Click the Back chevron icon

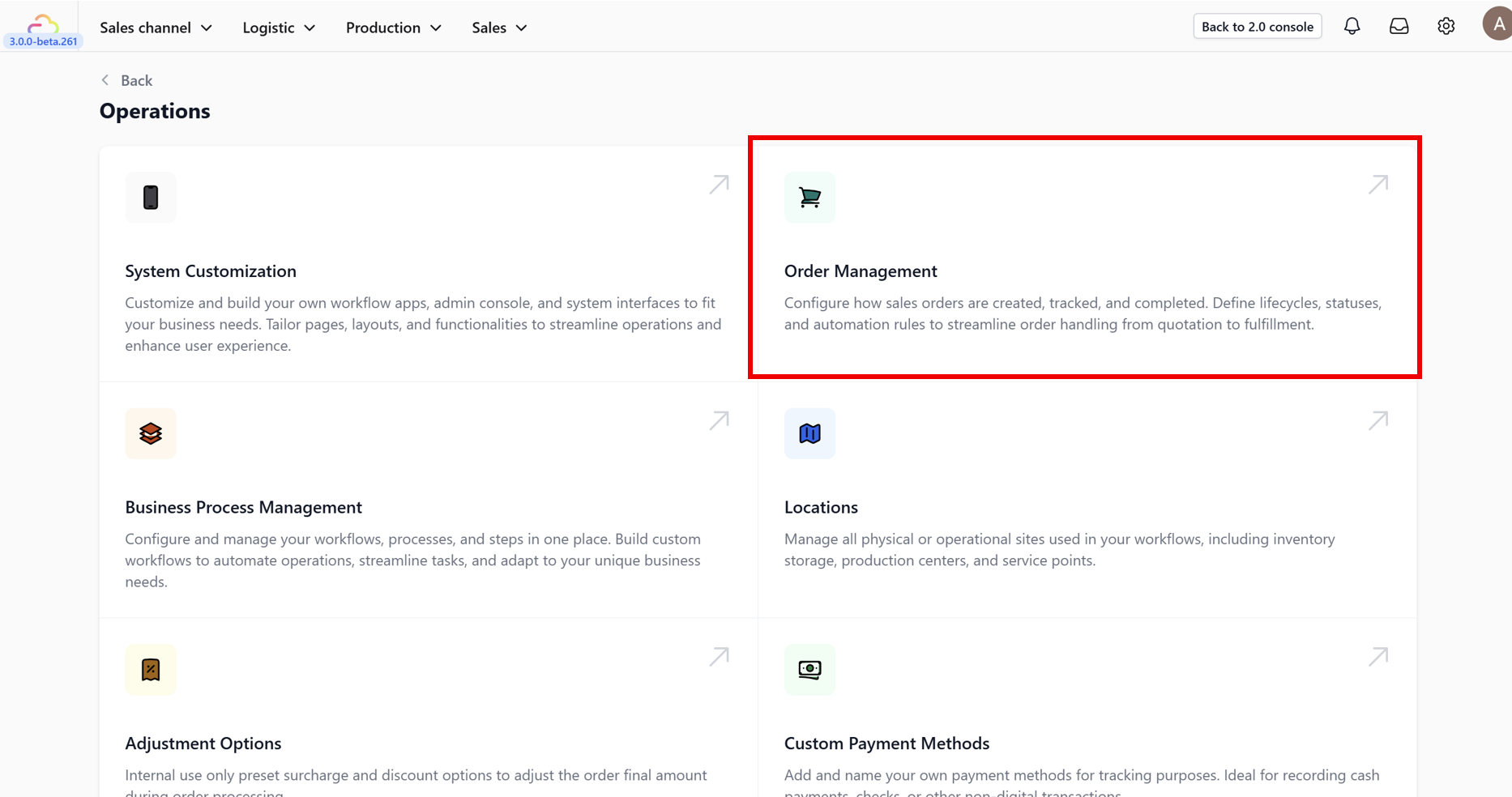pyautogui.click(x=105, y=79)
